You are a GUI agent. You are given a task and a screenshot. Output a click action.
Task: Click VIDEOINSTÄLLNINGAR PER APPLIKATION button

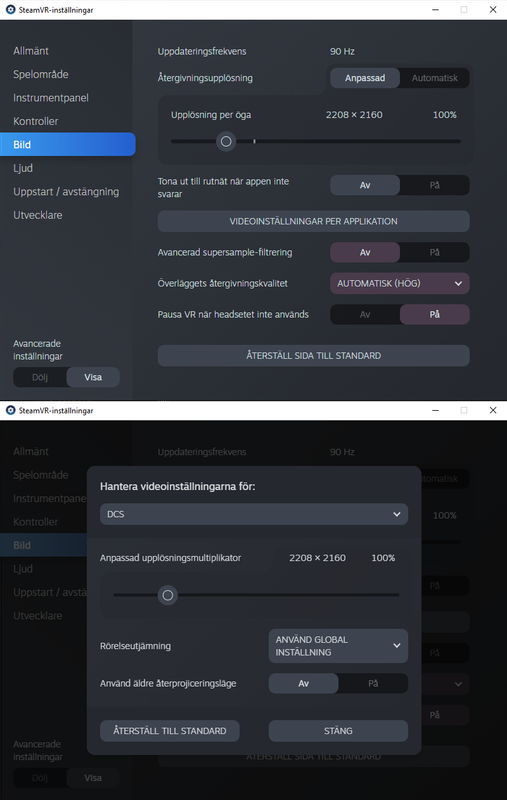pos(313,221)
